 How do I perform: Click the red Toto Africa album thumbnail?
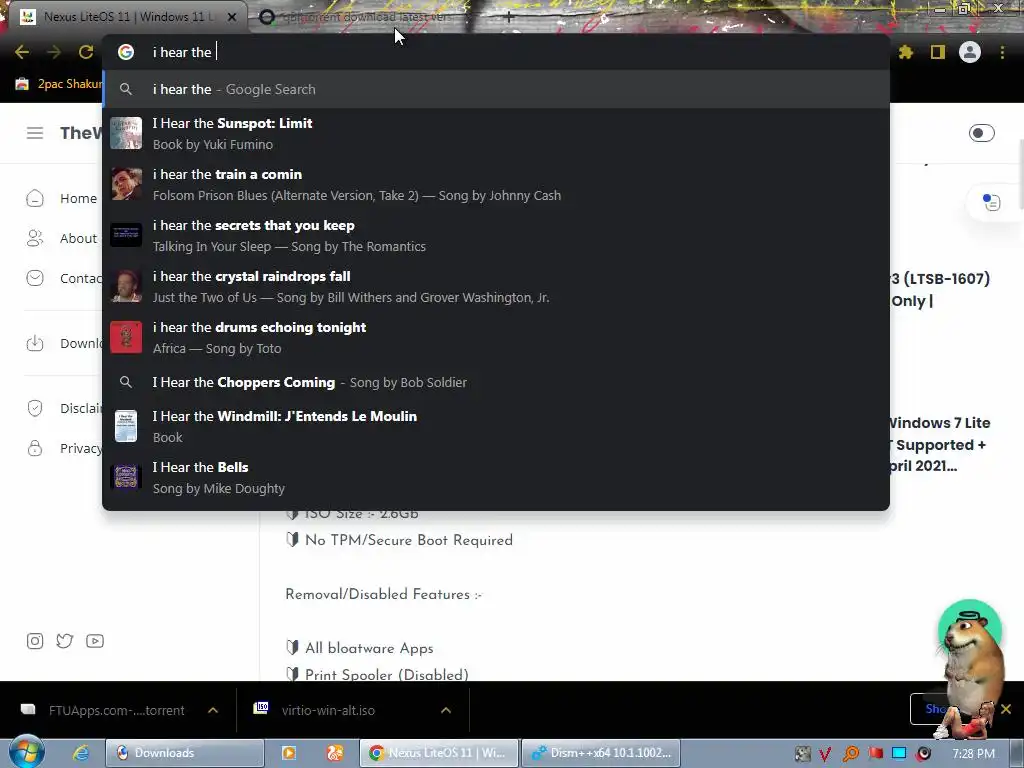tap(126, 337)
